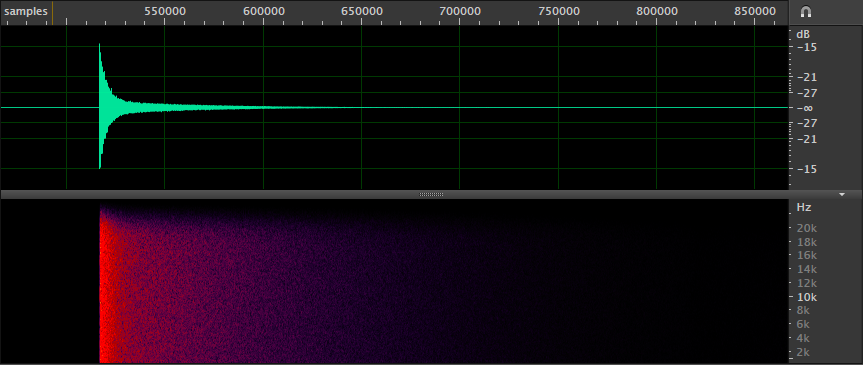Image resolution: width=863 pixels, height=365 pixels.
Task: Click the waveform/spectral divider grip handle
Action: [x=431, y=194]
